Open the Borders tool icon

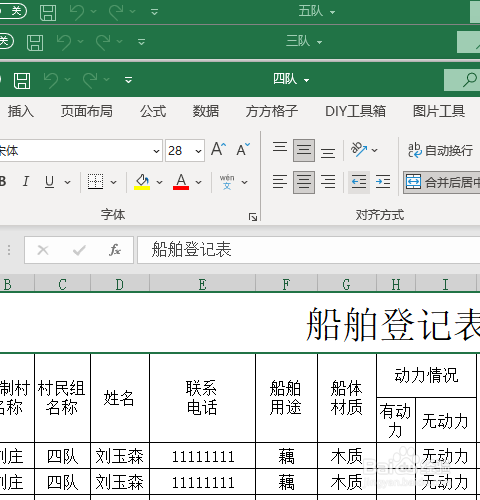click(x=95, y=182)
